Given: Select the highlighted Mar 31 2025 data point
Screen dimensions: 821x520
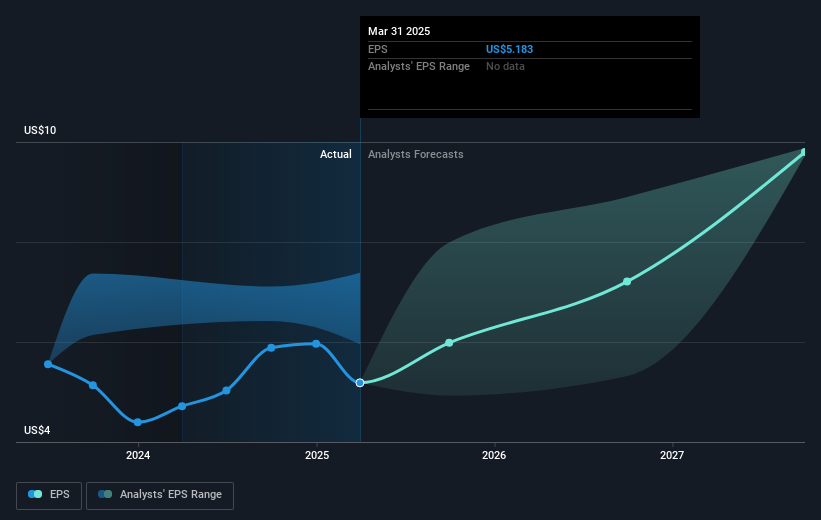Looking at the screenshot, I should pyautogui.click(x=360, y=383).
